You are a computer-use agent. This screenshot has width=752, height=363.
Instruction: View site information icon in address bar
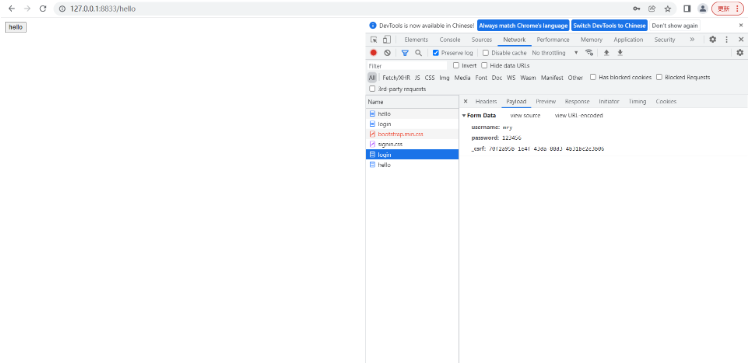pos(62,9)
